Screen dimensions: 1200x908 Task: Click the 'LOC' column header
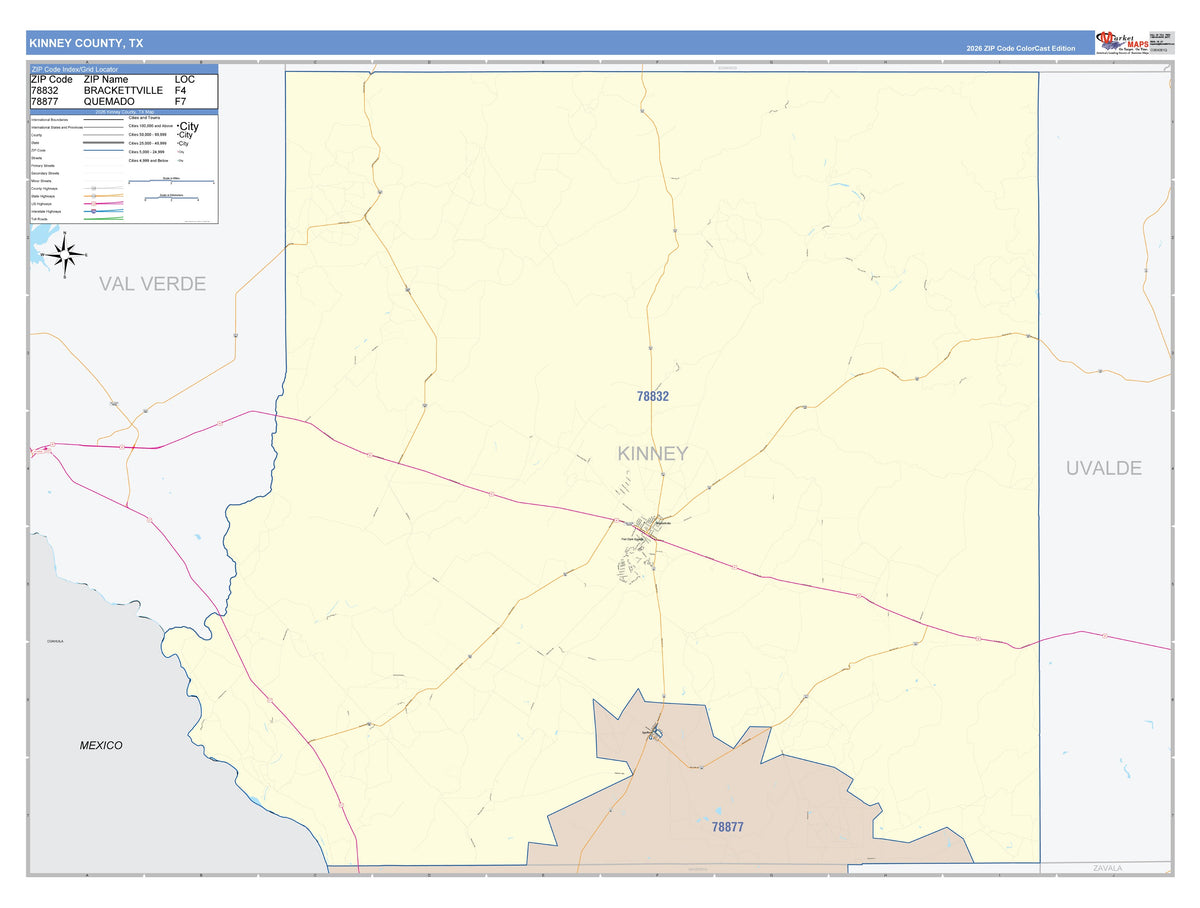click(x=184, y=79)
